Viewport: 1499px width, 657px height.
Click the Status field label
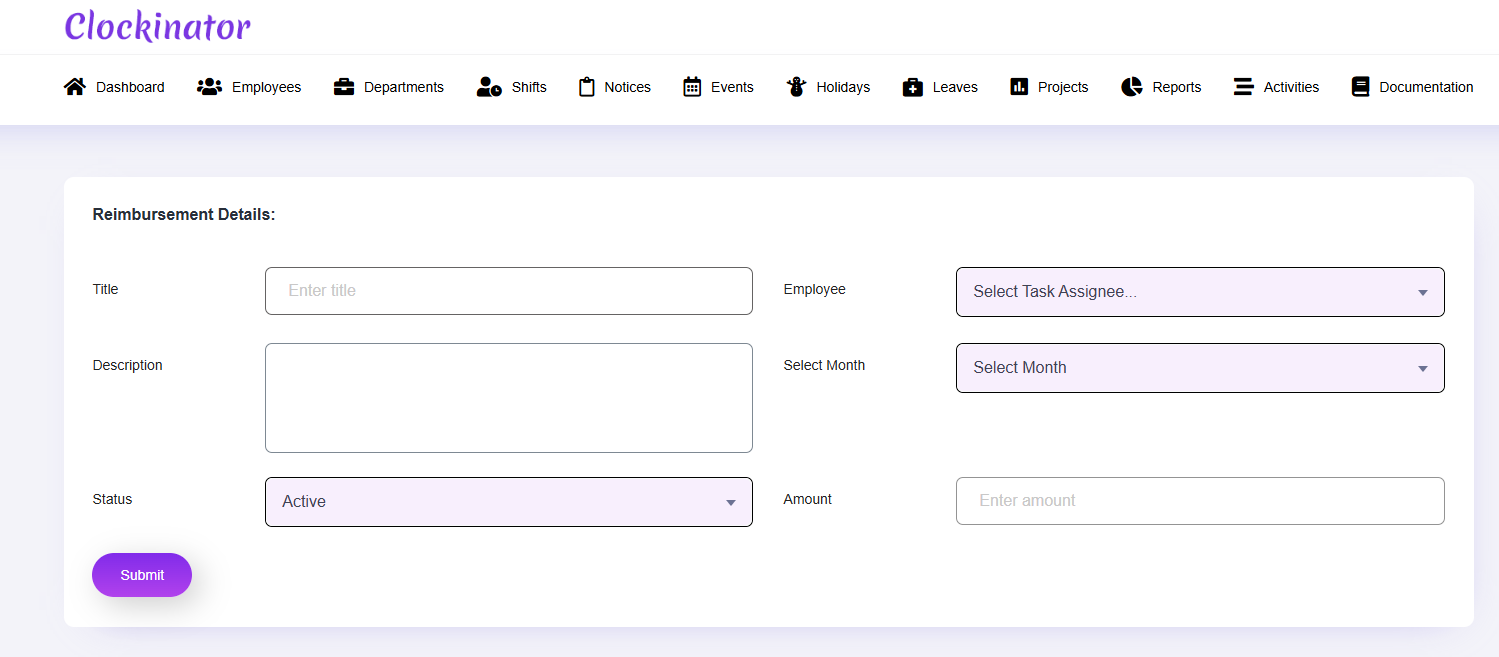click(112, 499)
